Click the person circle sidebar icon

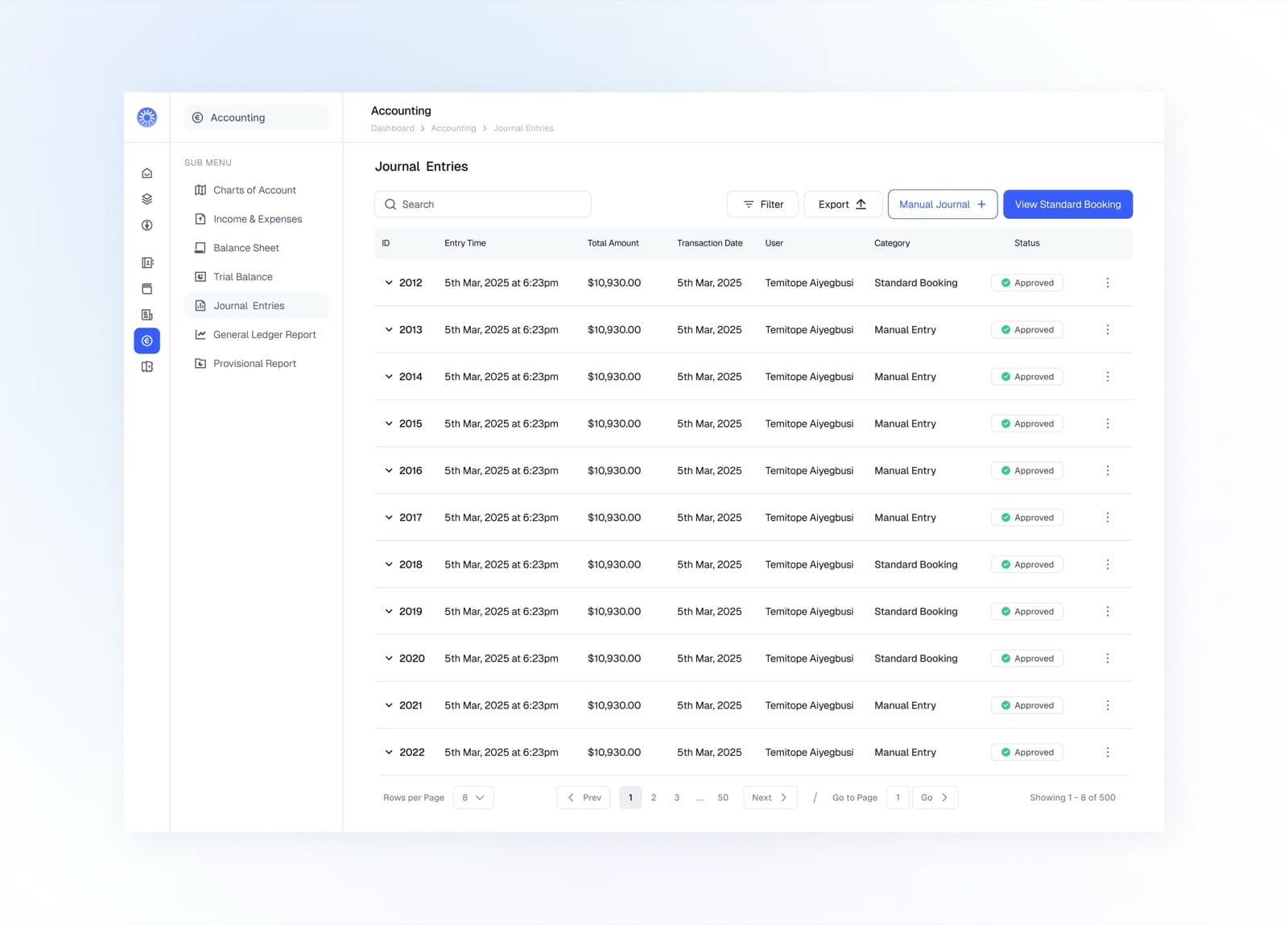click(x=147, y=225)
